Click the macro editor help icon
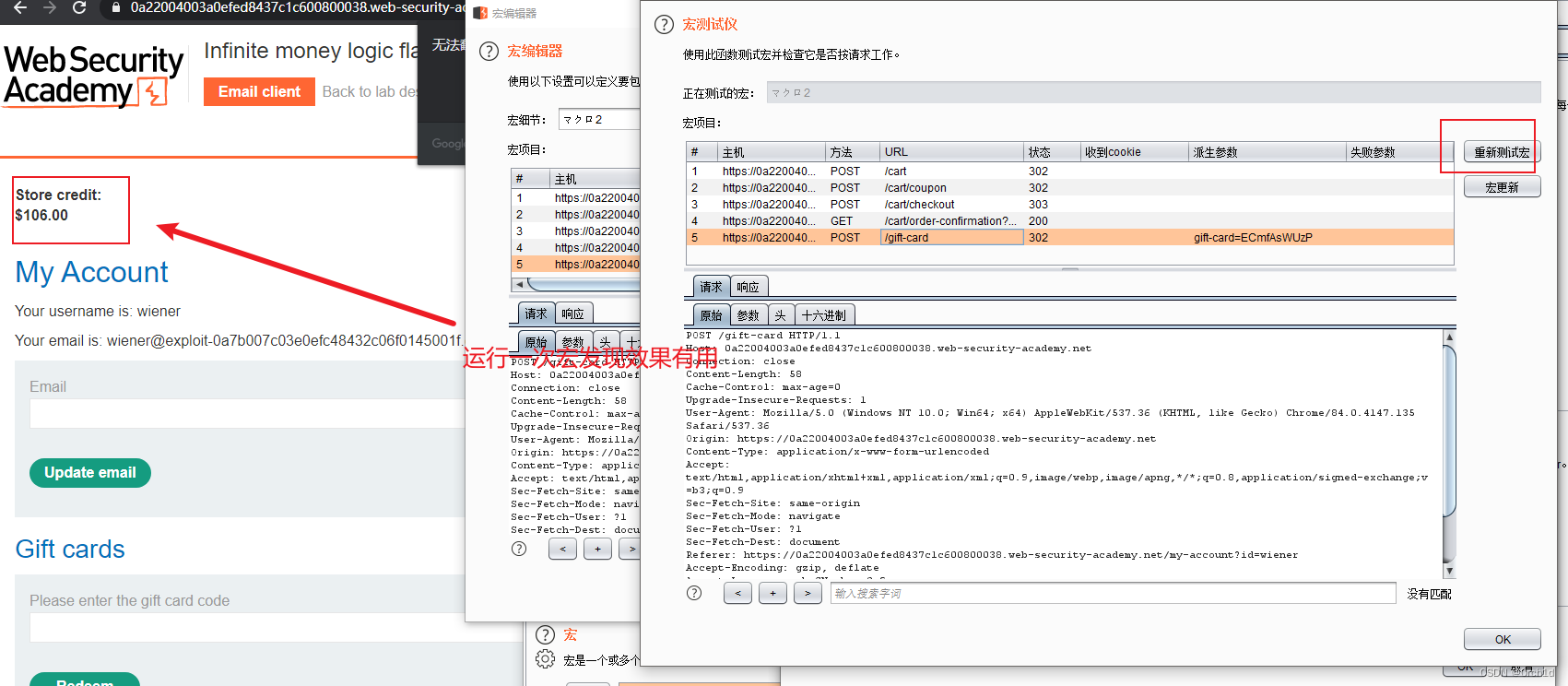 pyautogui.click(x=489, y=52)
